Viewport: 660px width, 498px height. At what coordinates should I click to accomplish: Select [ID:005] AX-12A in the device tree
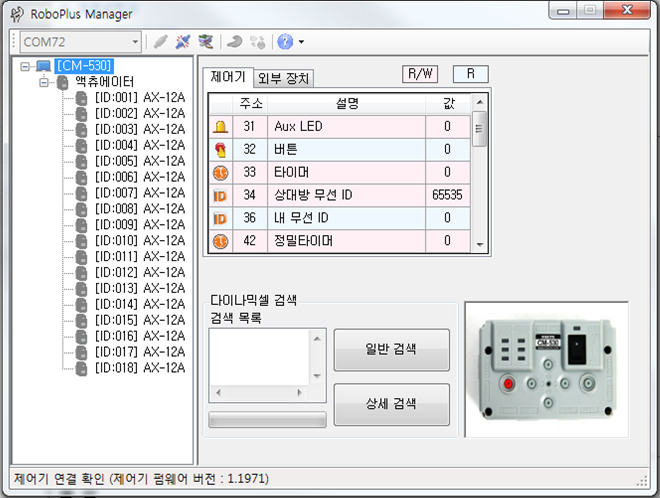coord(139,161)
